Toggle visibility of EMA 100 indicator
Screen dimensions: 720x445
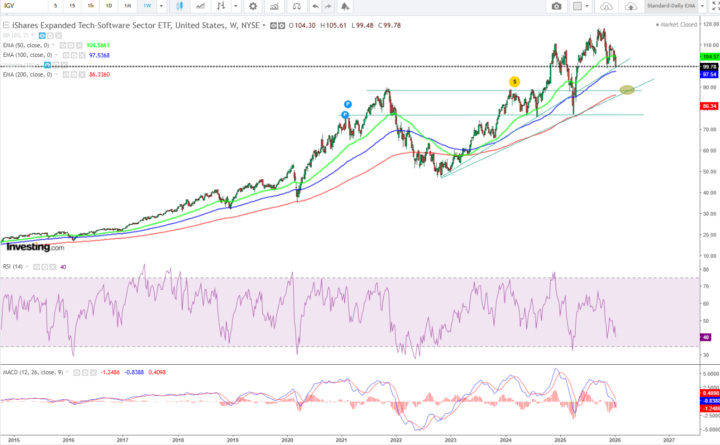[x=66, y=55]
